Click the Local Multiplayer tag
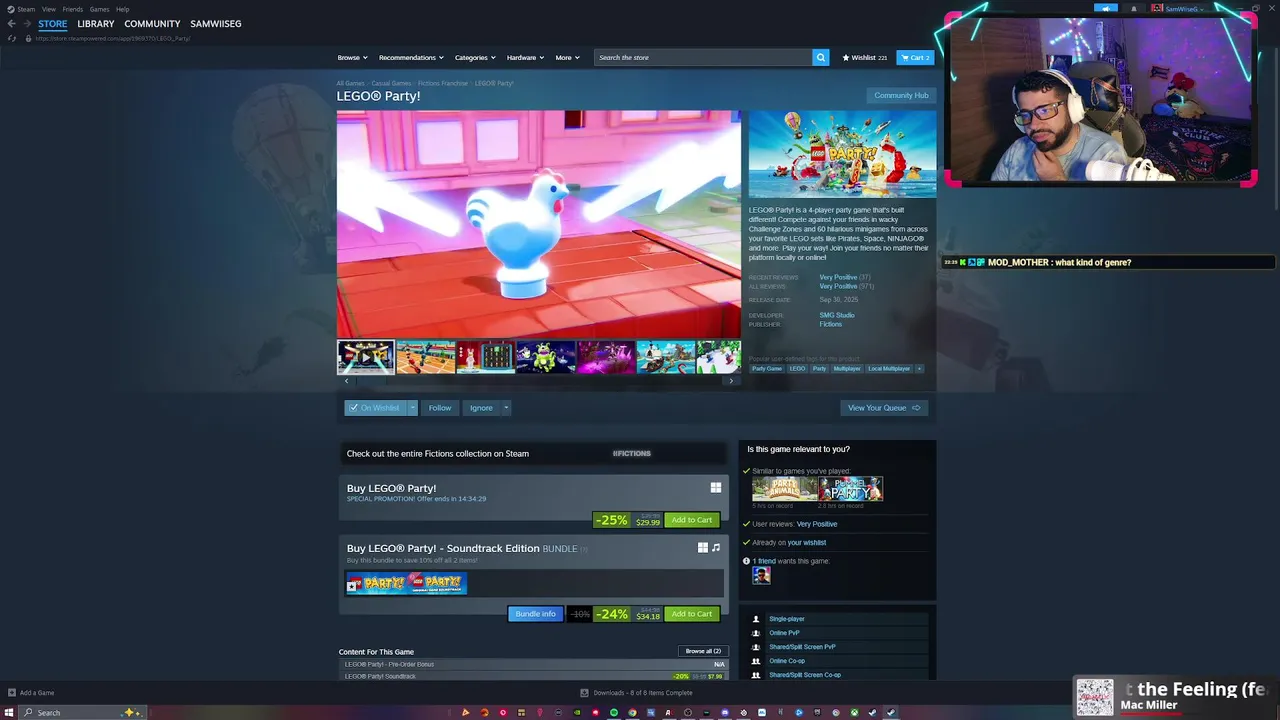This screenshot has width=1280, height=720. coord(889,368)
